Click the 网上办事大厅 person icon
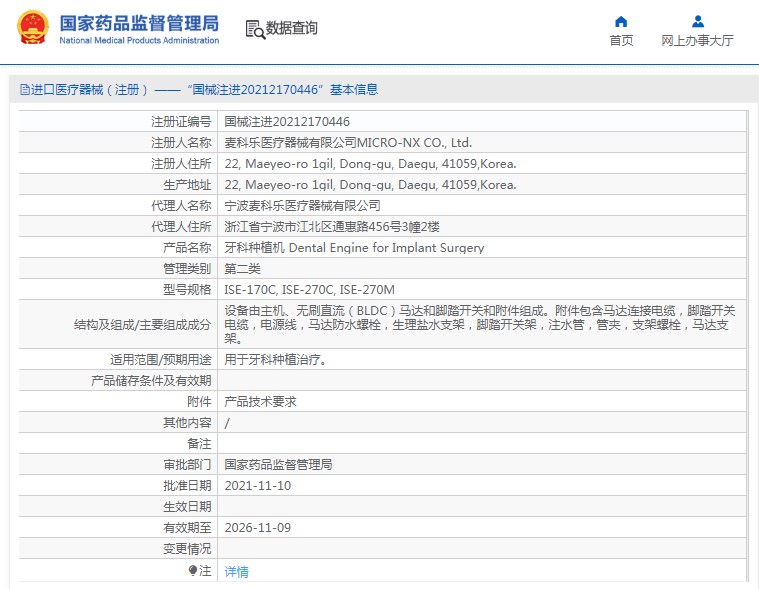The height and width of the screenshot is (589, 759). [698, 21]
